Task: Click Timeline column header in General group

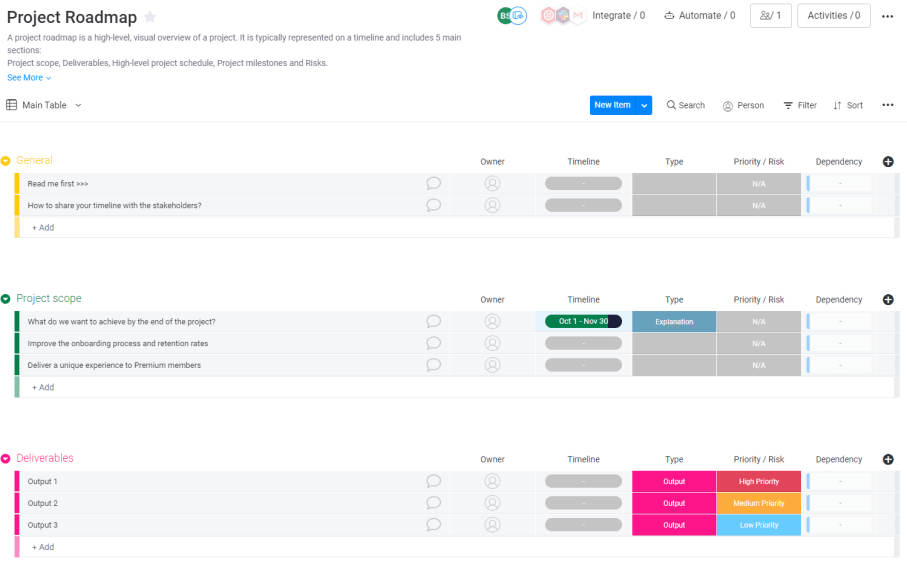Action: [x=583, y=161]
